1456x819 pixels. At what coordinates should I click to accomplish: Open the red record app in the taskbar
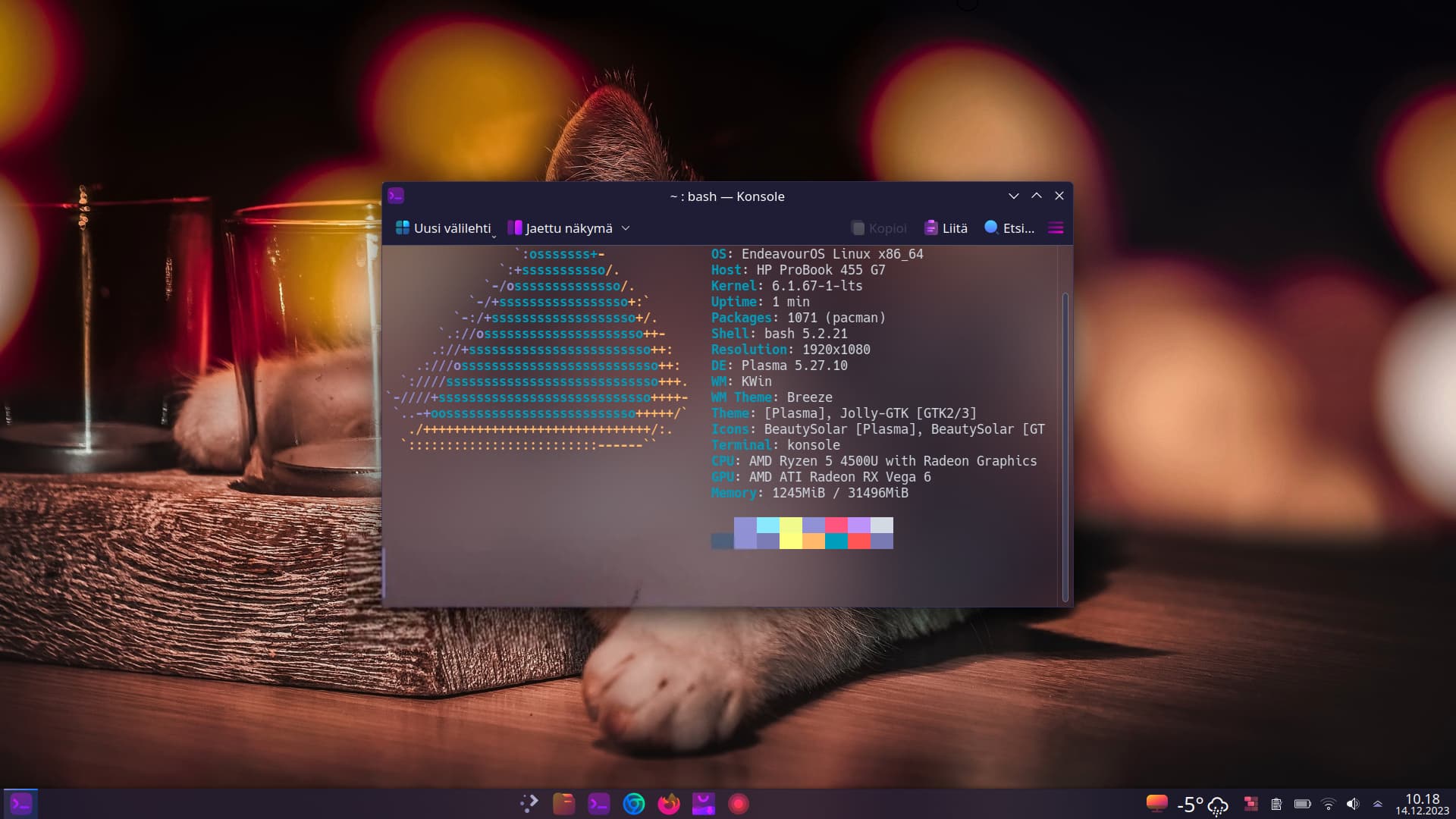pos(739,804)
